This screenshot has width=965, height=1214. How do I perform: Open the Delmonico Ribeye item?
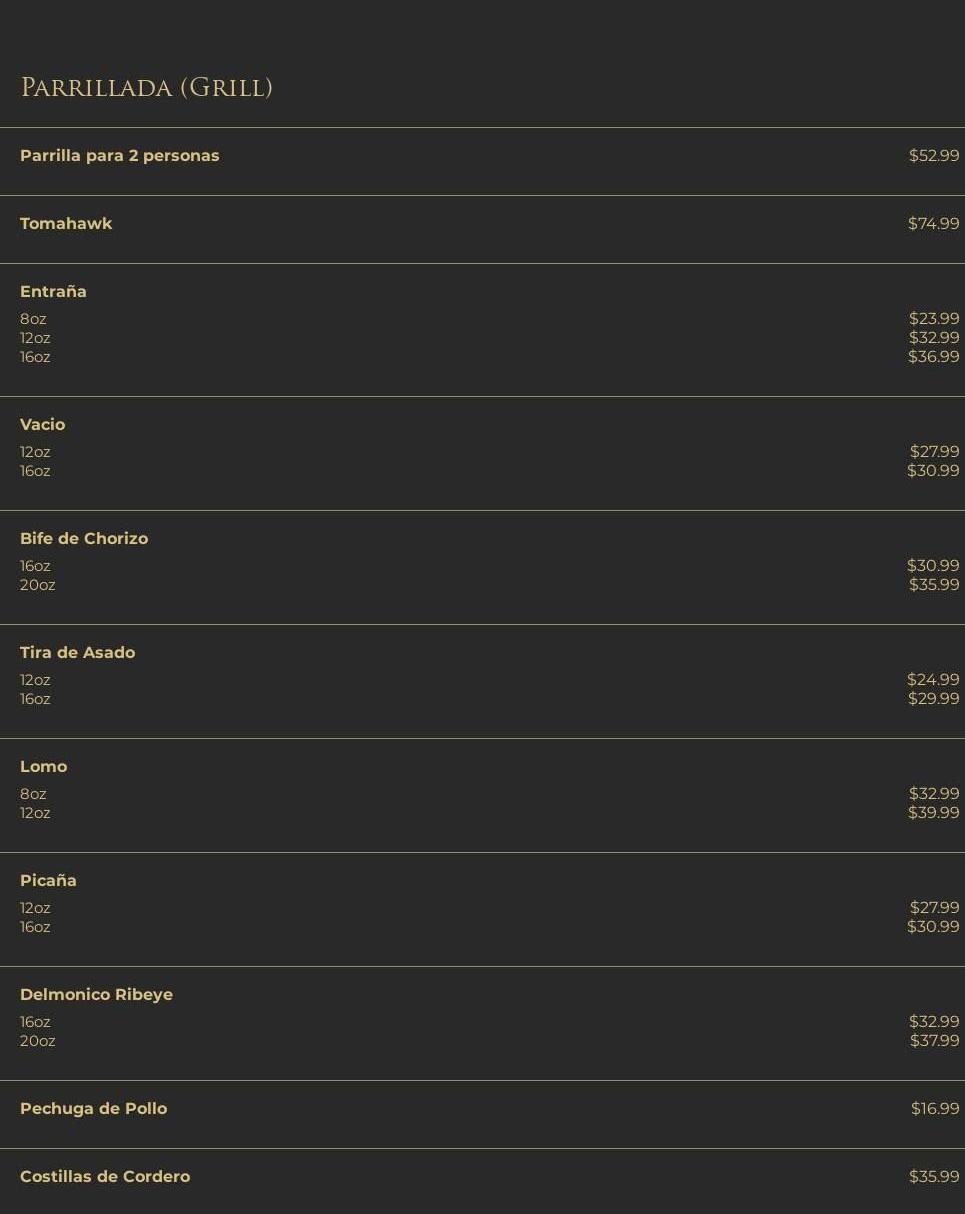(x=96, y=995)
